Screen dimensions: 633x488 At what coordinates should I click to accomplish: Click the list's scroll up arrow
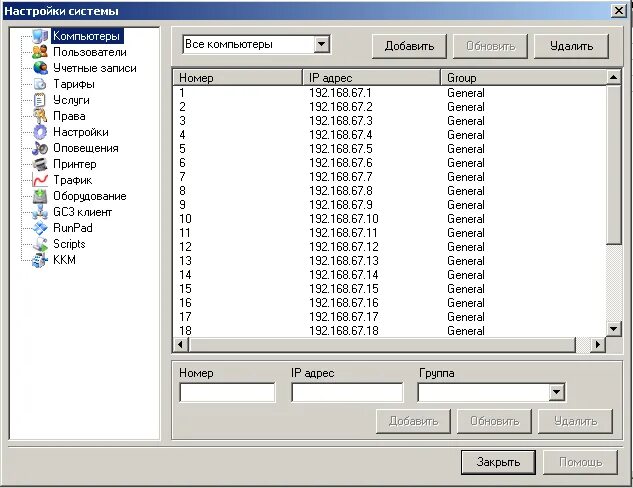614,77
